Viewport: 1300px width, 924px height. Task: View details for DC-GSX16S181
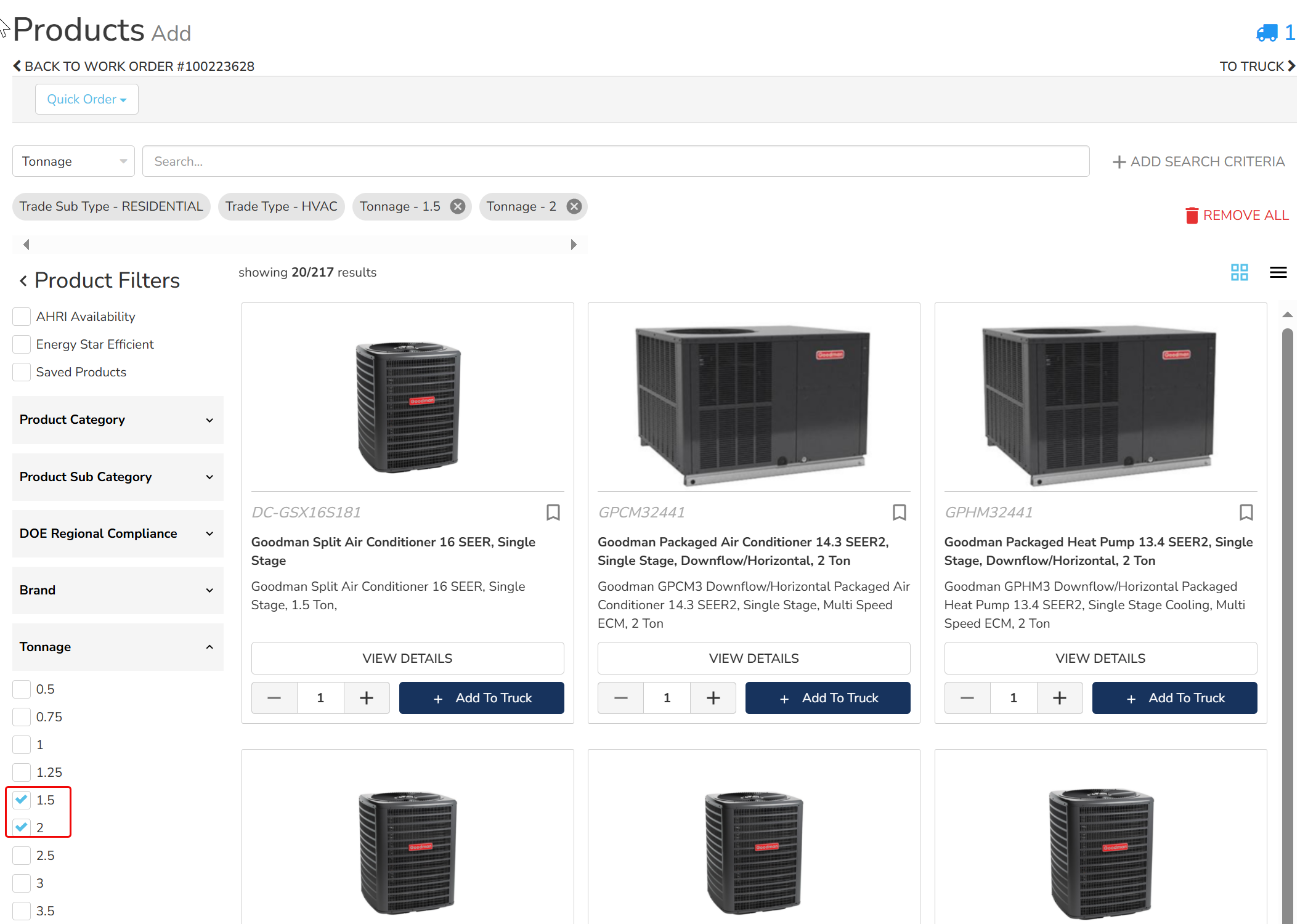coord(407,659)
